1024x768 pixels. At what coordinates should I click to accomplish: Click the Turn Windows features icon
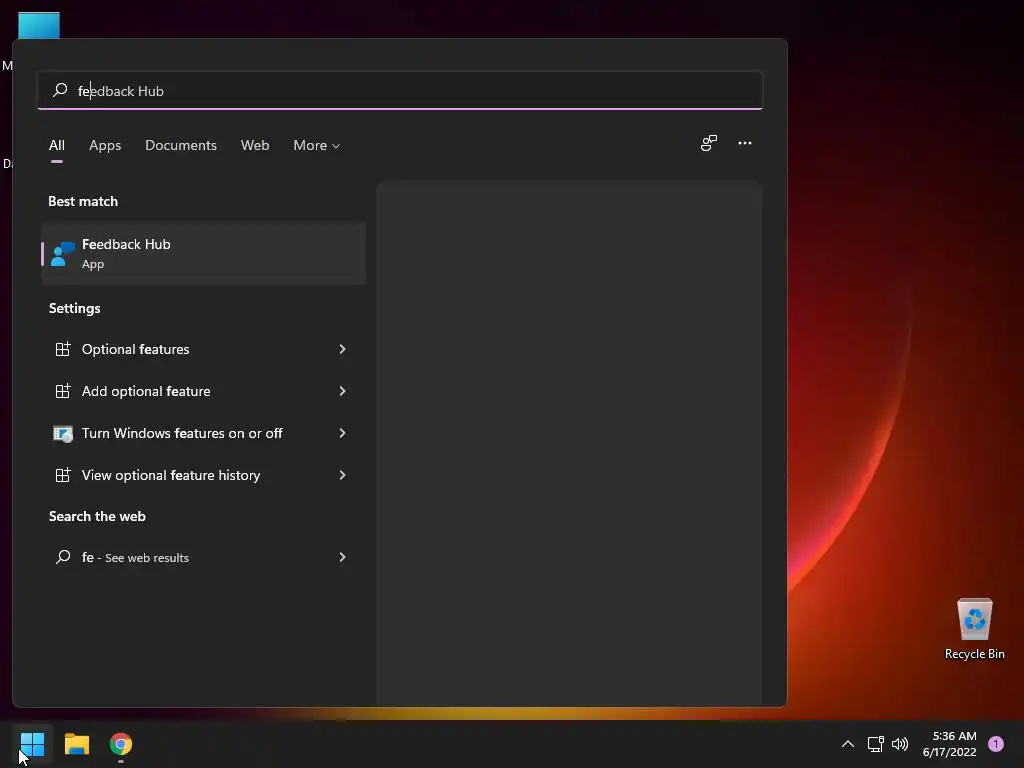[x=63, y=433]
